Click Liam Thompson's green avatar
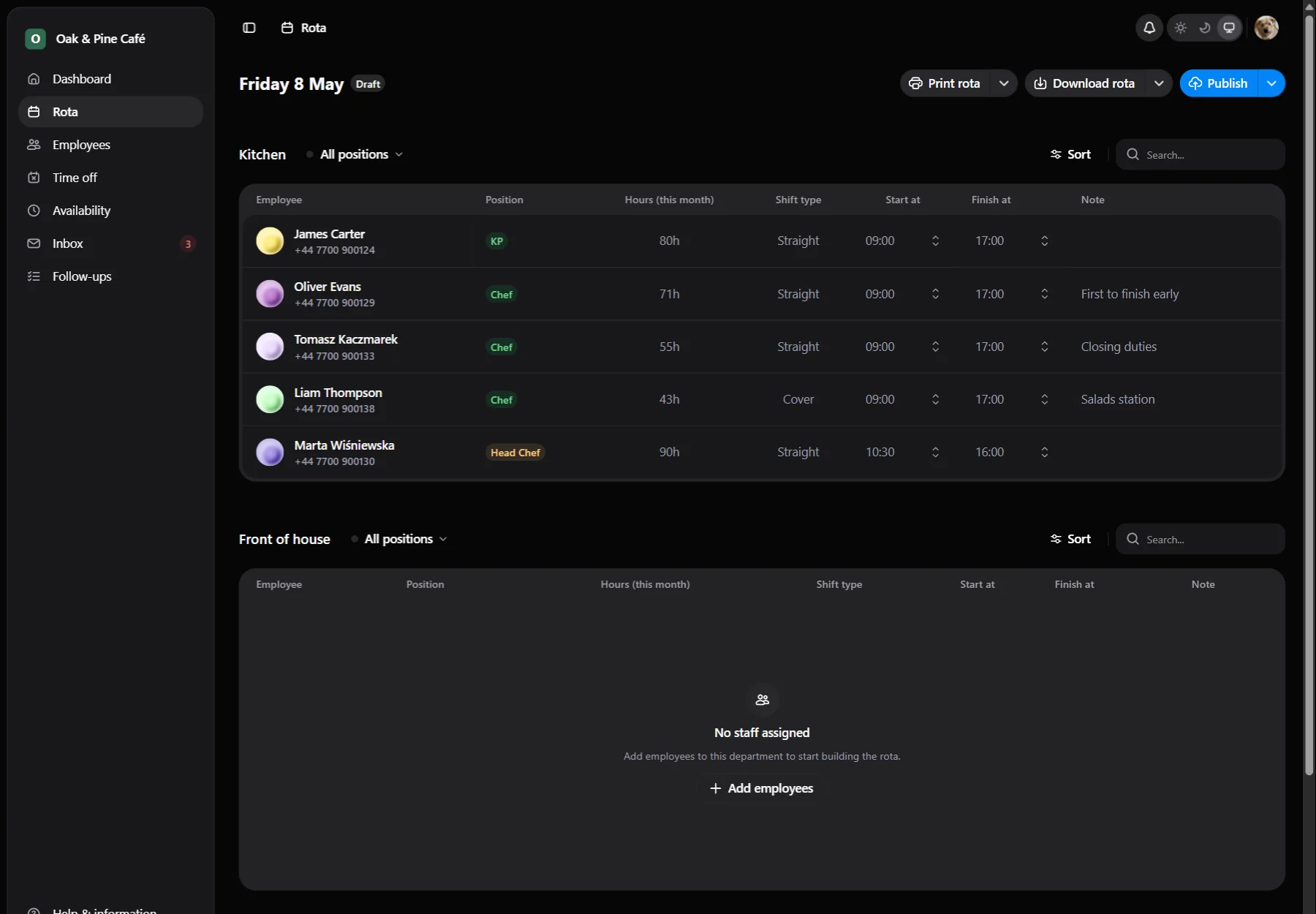Screen dimensions: 1316x914 coord(270,399)
